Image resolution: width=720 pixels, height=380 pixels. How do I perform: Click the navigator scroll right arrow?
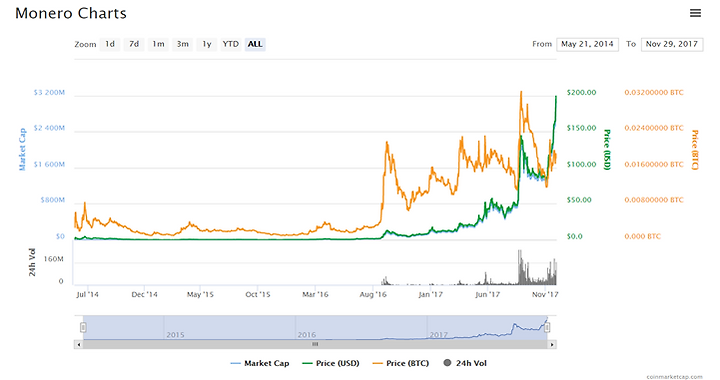(x=552, y=344)
